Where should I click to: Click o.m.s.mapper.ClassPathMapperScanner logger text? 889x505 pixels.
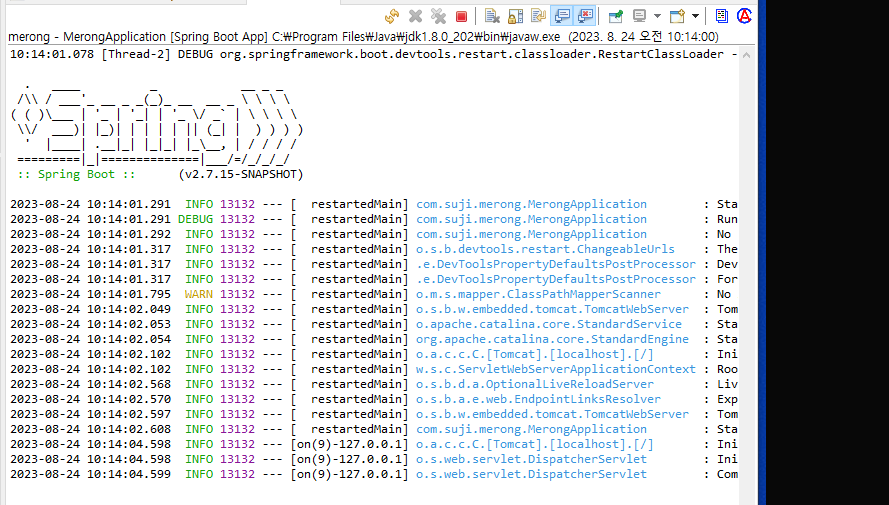tap(539, 294)
